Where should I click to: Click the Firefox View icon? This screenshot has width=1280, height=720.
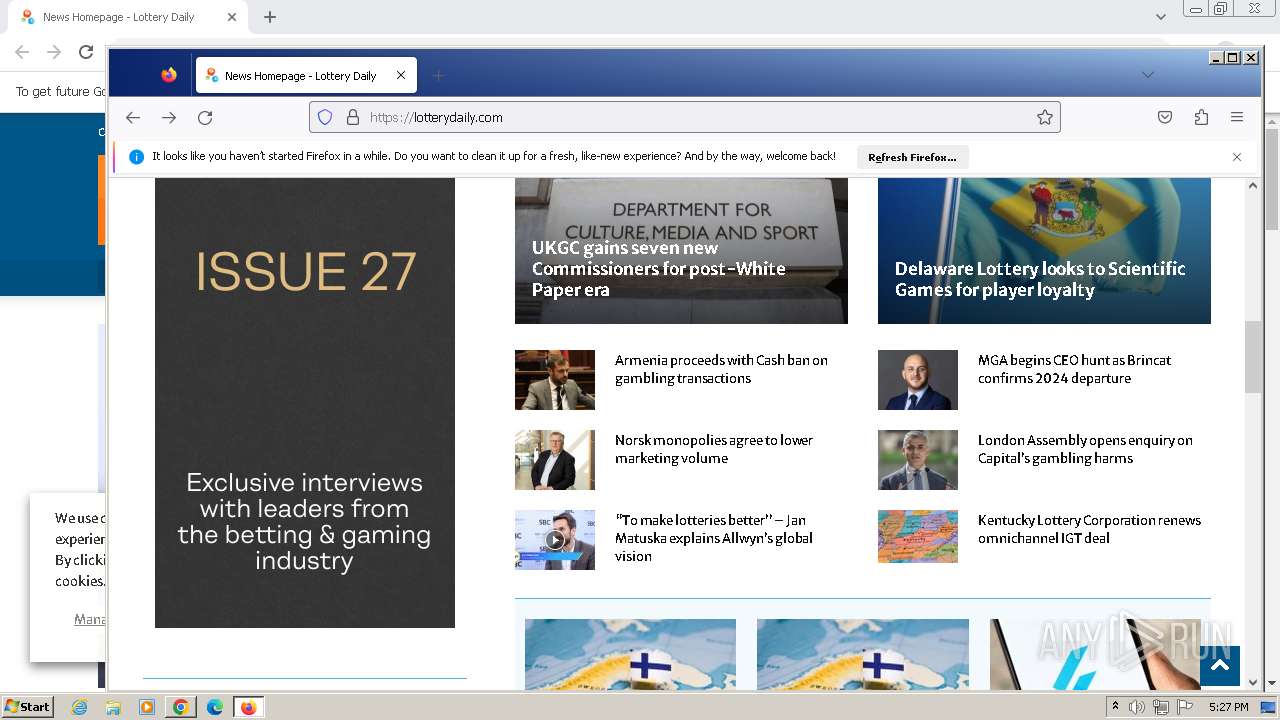click(x=169, y=75)
